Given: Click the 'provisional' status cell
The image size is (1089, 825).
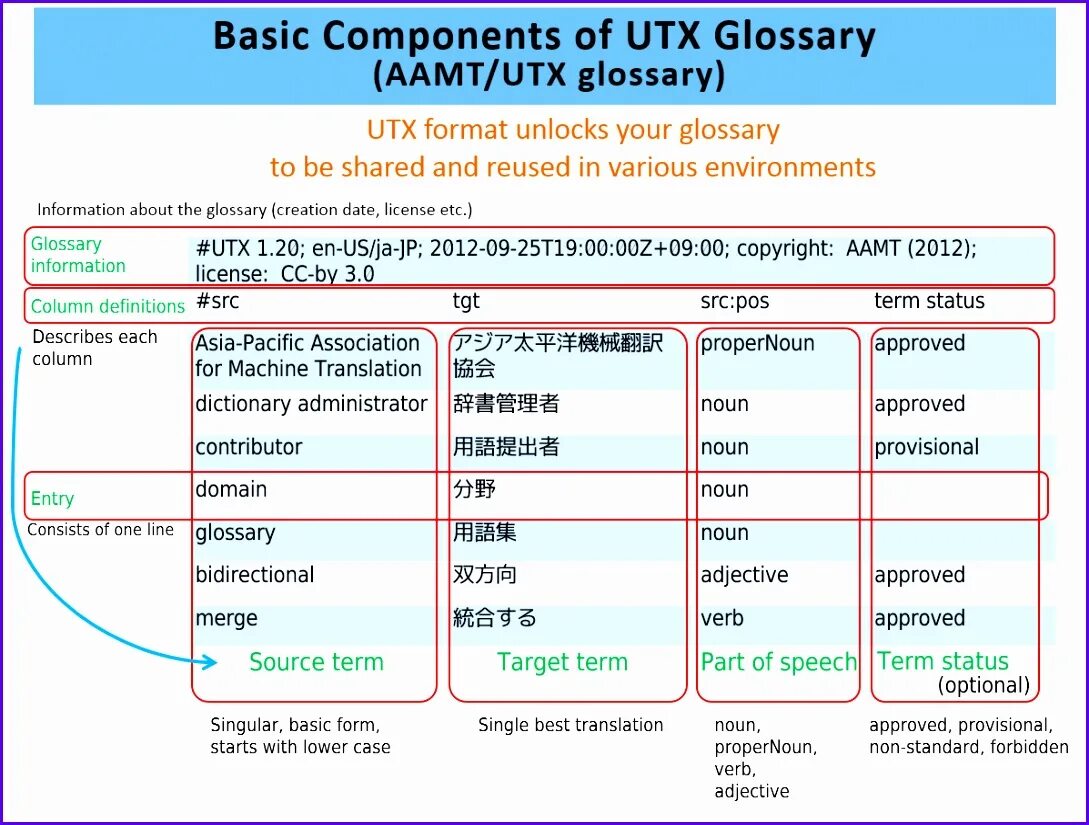Looking at the screenshot, I should [926, 447].
